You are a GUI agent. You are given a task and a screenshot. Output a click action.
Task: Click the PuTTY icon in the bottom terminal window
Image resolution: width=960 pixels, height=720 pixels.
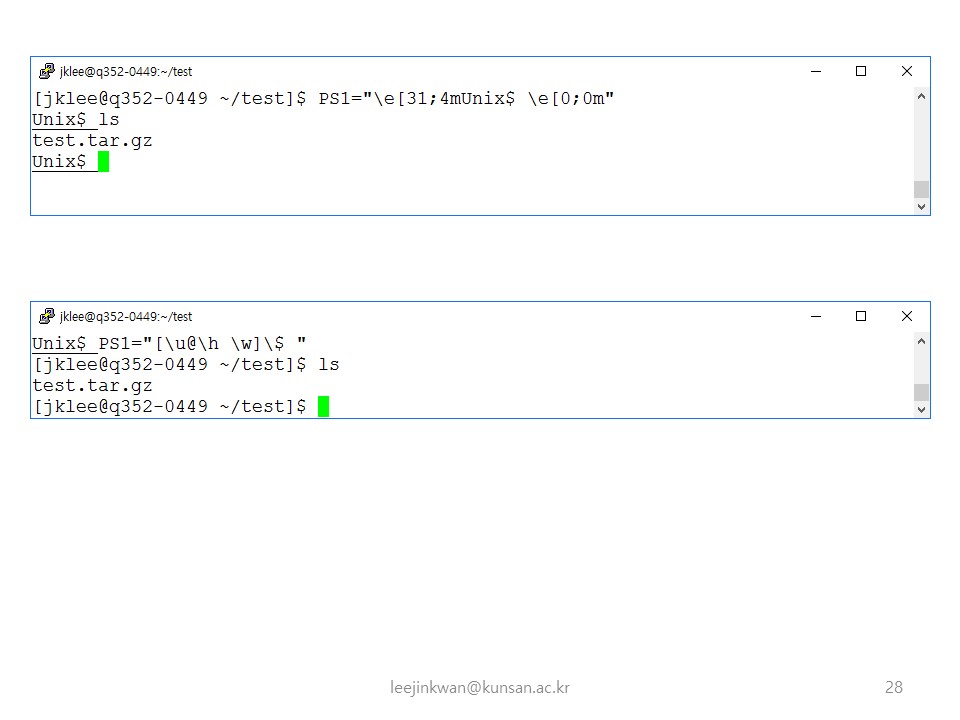[47, 316]
